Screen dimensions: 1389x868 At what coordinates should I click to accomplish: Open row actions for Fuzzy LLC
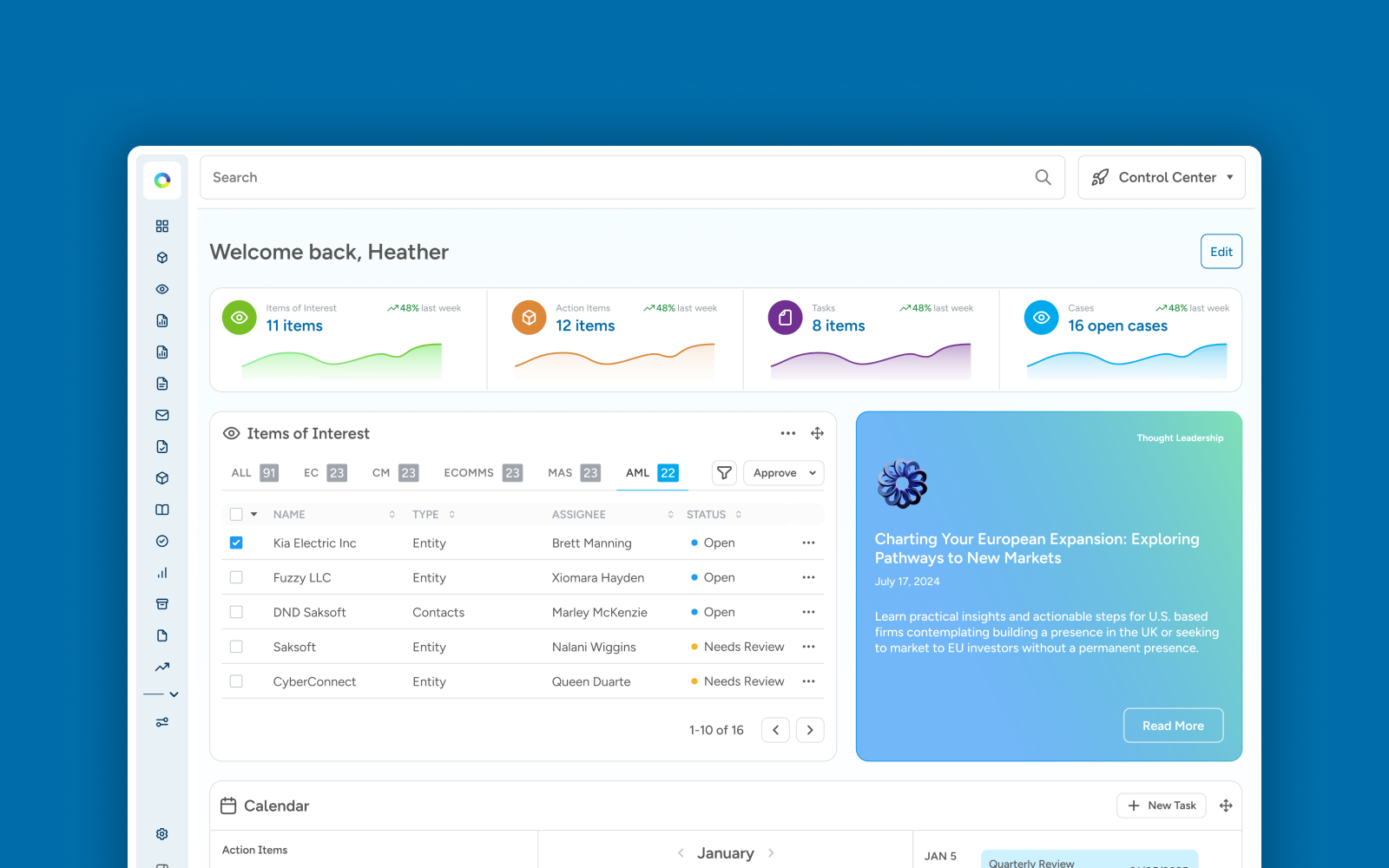809,577
